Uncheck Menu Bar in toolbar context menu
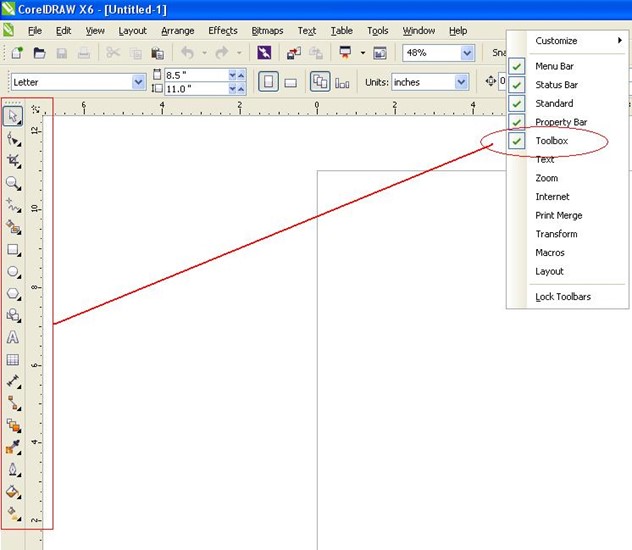The height and width of the screenshot is (550, 632). coord(517,66)
